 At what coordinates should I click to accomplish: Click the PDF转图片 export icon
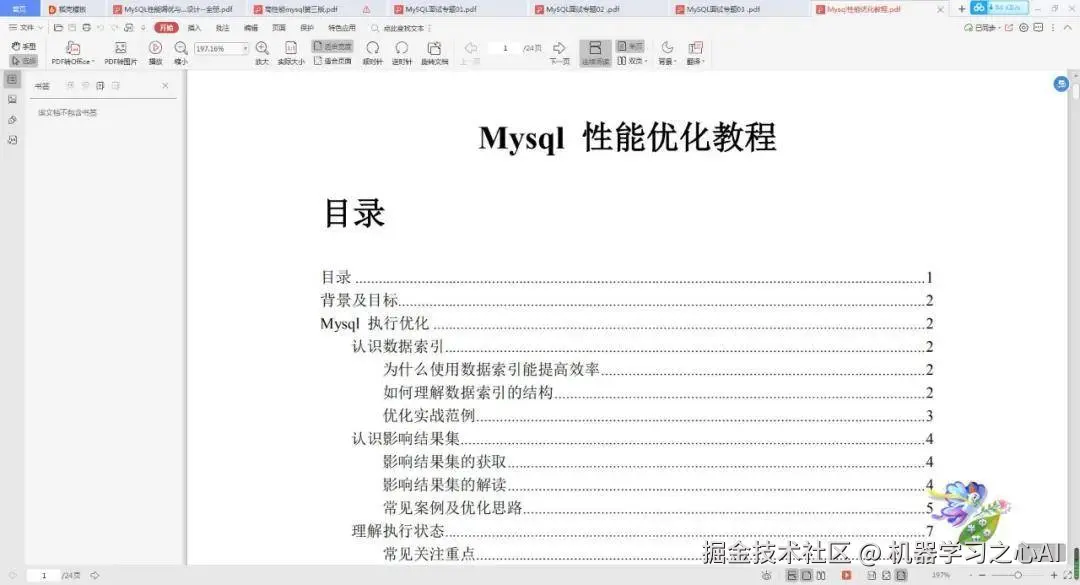(120, 47)
